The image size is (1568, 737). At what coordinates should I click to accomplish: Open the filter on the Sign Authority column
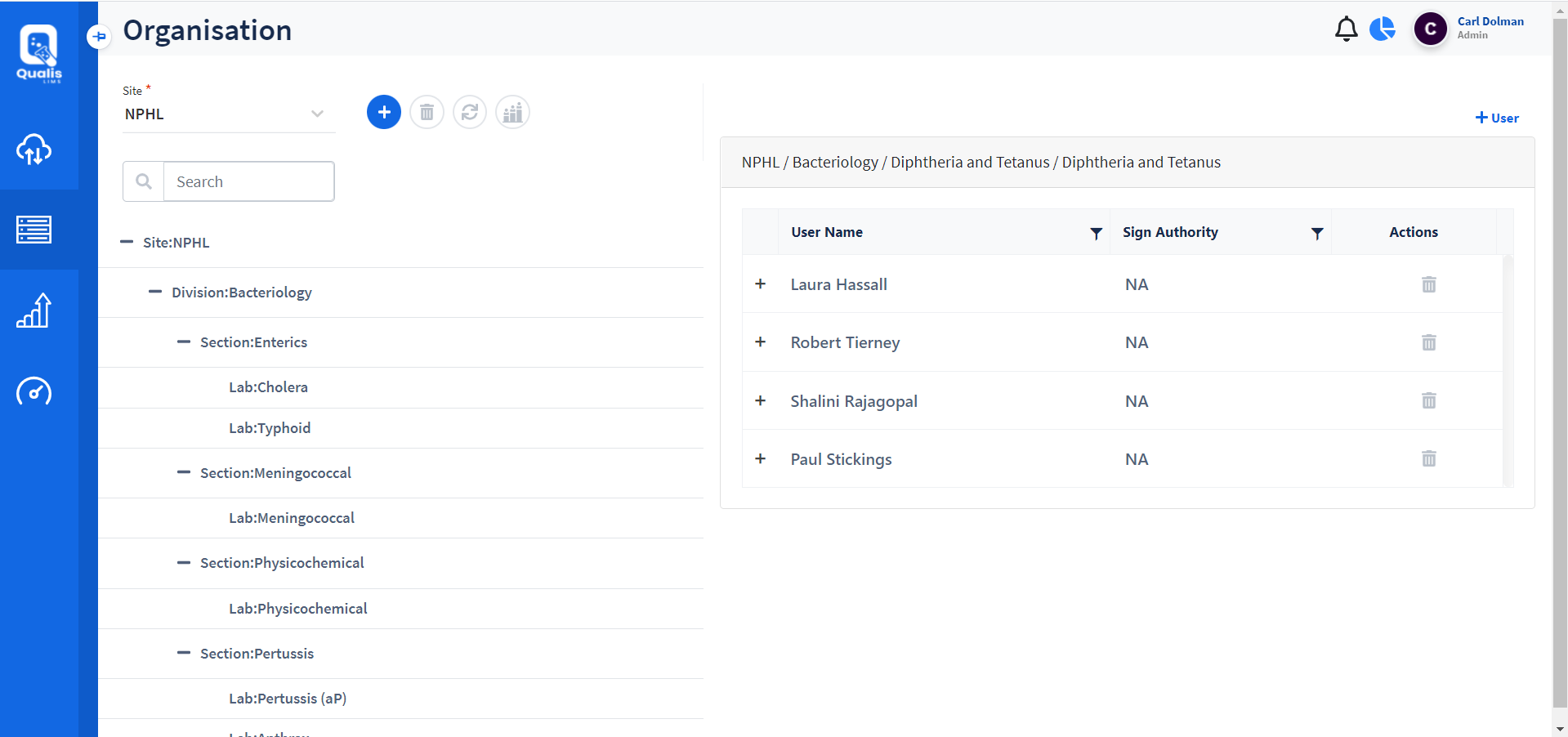1316,233
